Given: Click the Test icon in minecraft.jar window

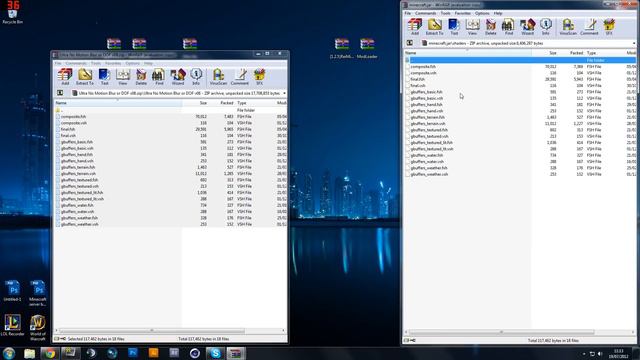Looking at the screenshot, I should (454, 27).
